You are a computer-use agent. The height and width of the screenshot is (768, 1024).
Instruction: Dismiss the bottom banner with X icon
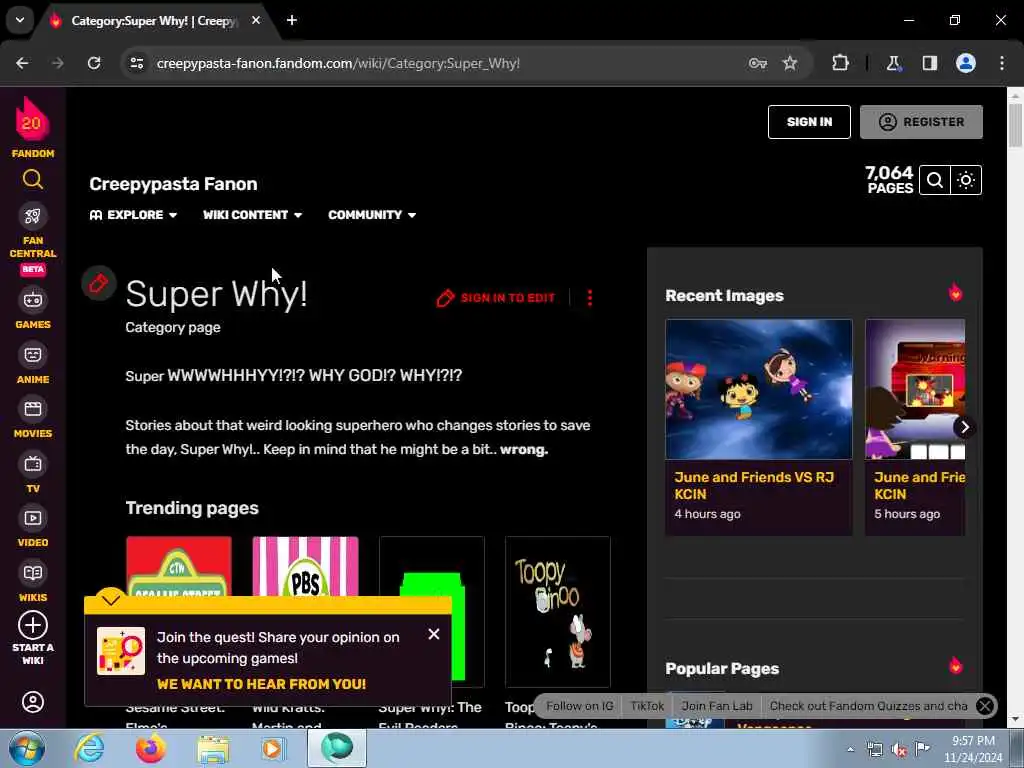point(985,706)
